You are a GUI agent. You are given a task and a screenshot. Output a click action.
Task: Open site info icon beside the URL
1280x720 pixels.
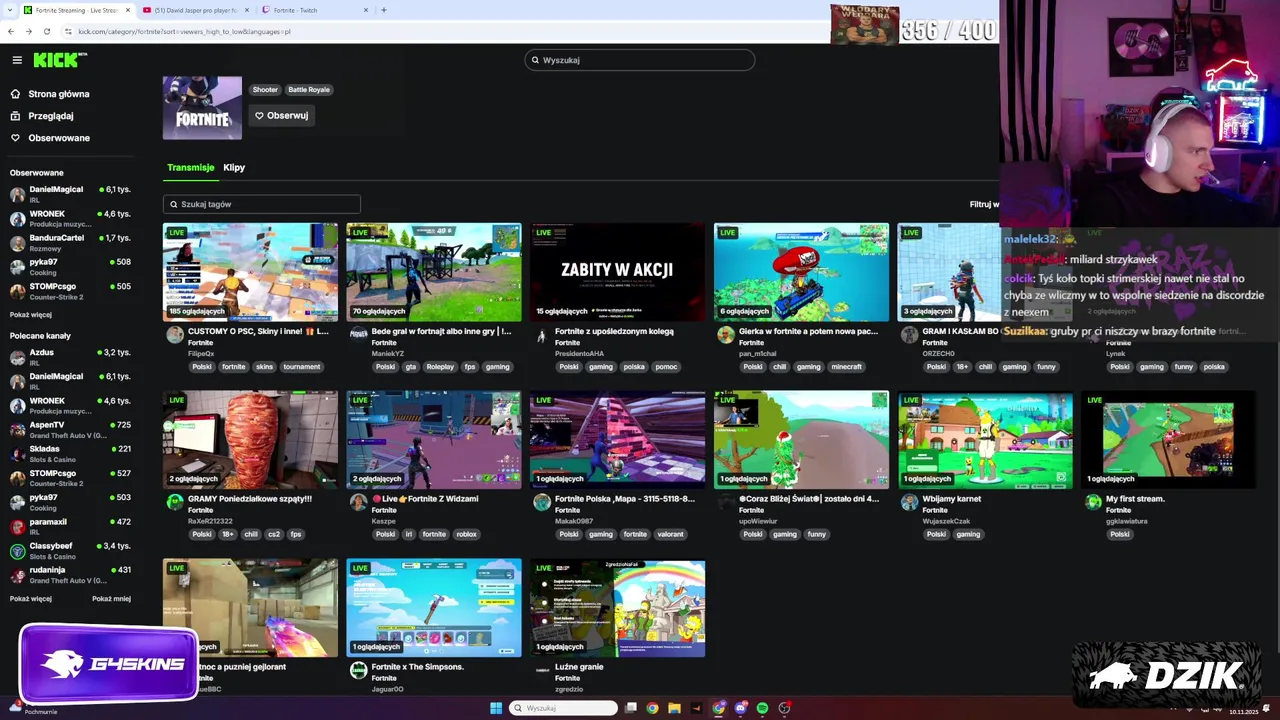coord(68,31)
